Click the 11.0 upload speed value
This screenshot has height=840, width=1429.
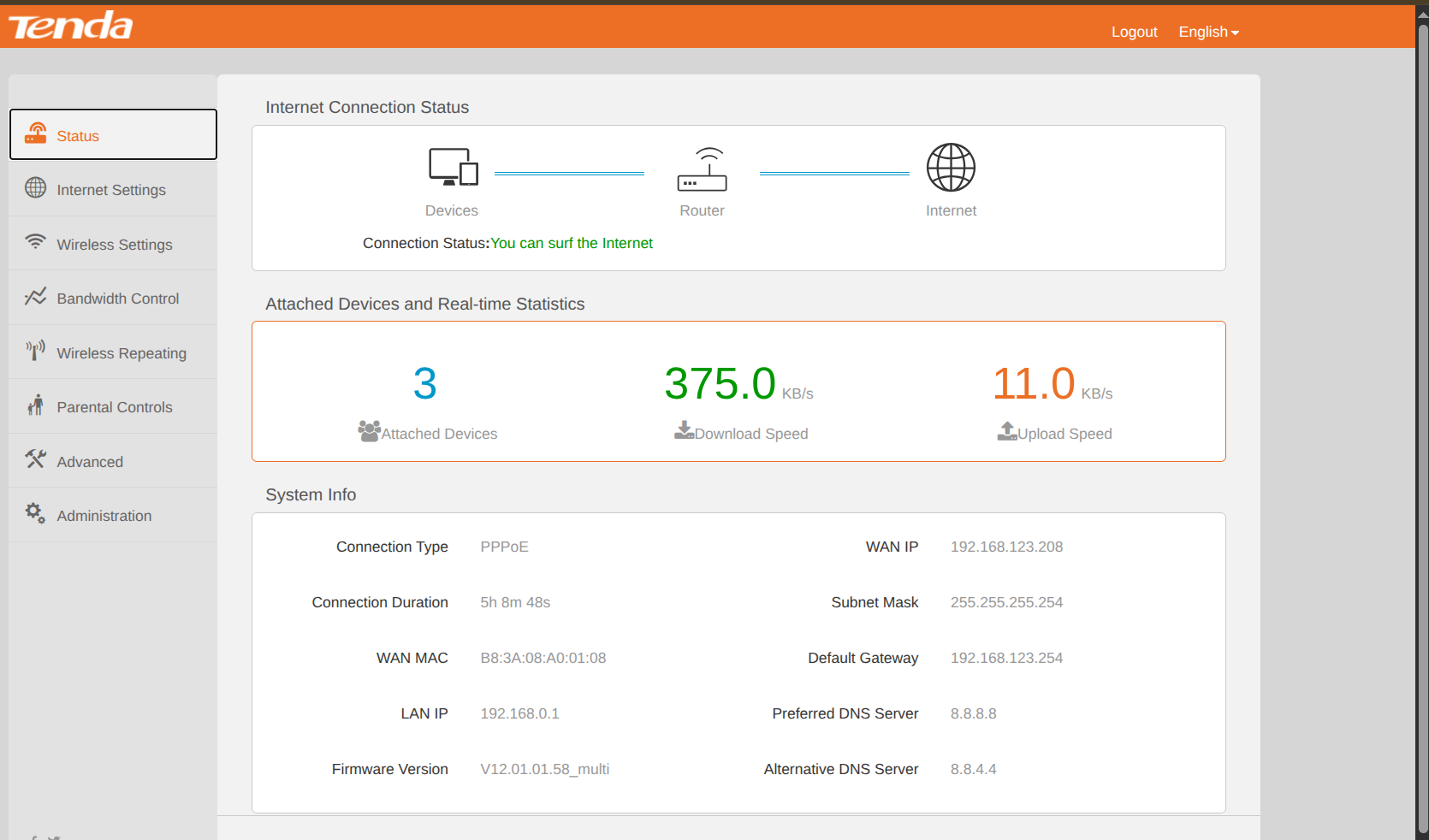1034,383
